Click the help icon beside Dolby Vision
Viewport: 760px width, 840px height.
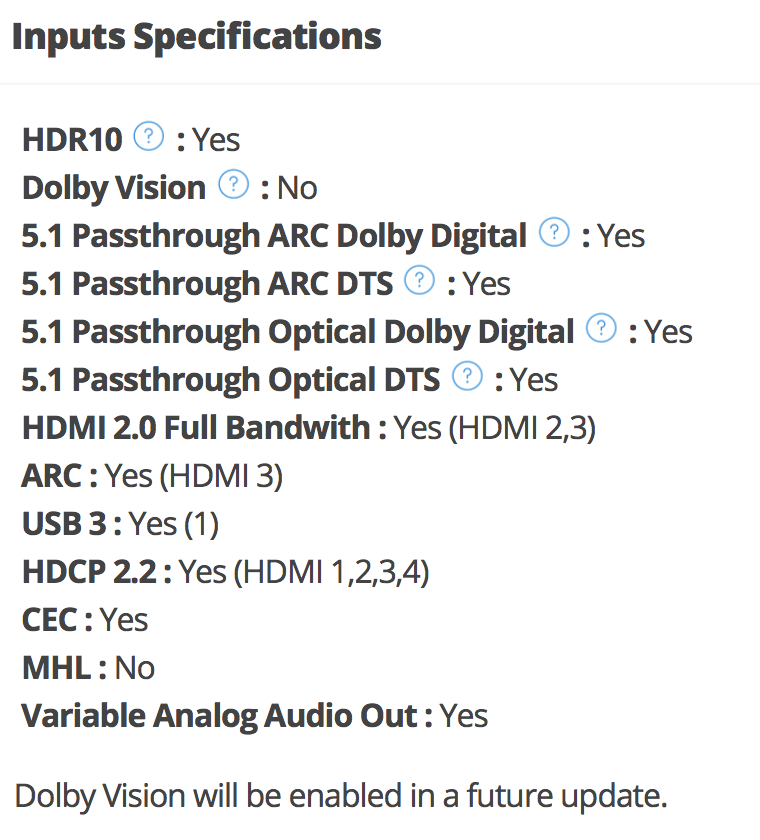pyautogui.click(x=233, y=185)
